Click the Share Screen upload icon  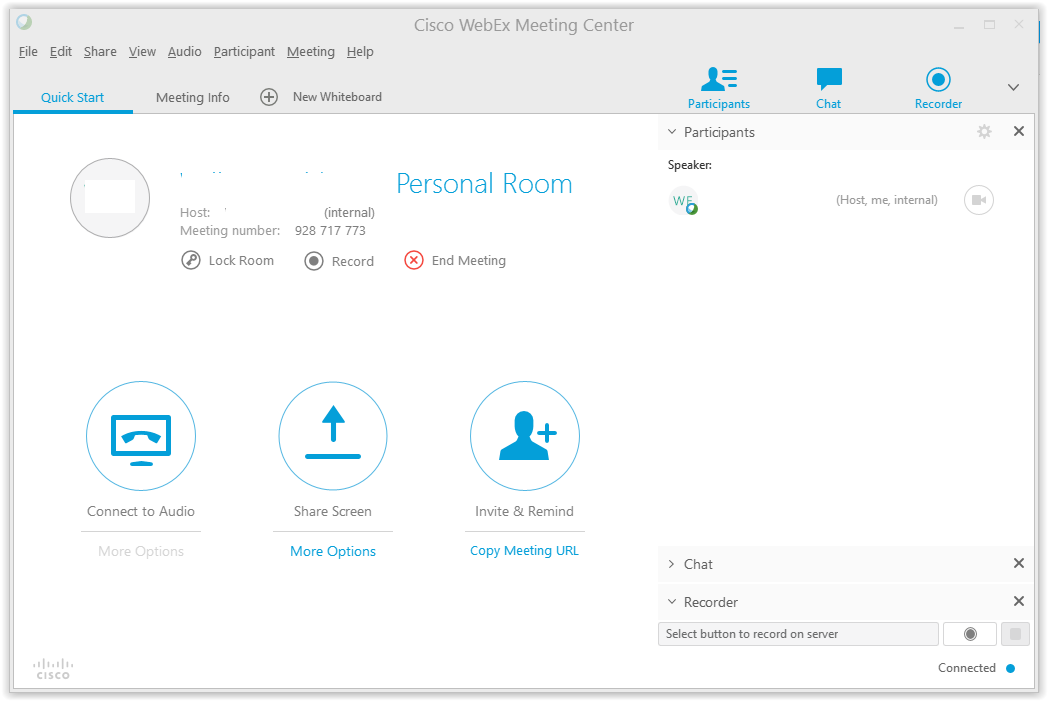[x=333, y=436]
